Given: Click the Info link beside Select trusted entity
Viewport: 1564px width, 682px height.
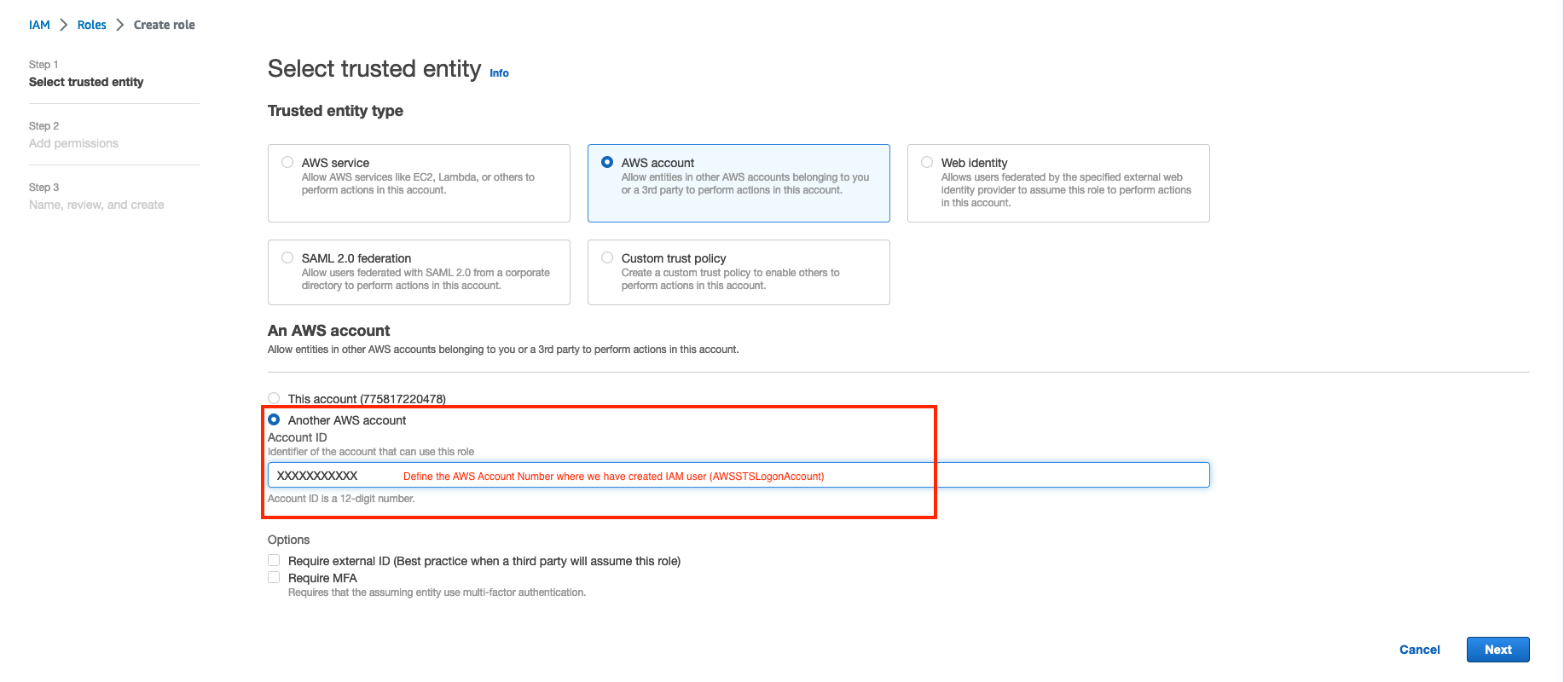Looking at the screenshot, I should [x=498, y=72].
